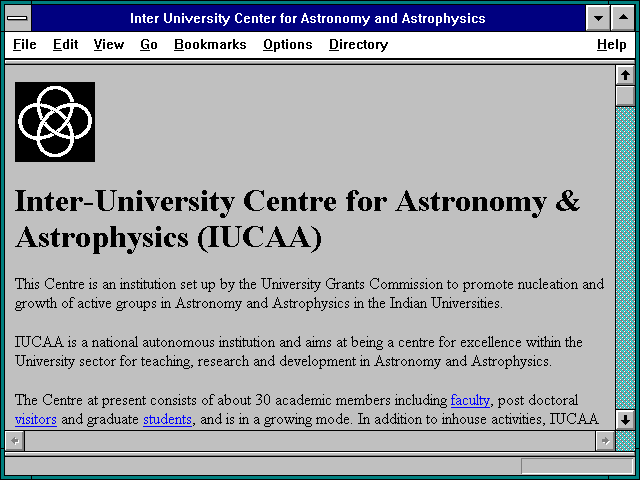Viewport: 640px width, 480px height.
Task: Click the vertical scrollbar down arrow
Action: pyautogui.click(x=625, y=420)
